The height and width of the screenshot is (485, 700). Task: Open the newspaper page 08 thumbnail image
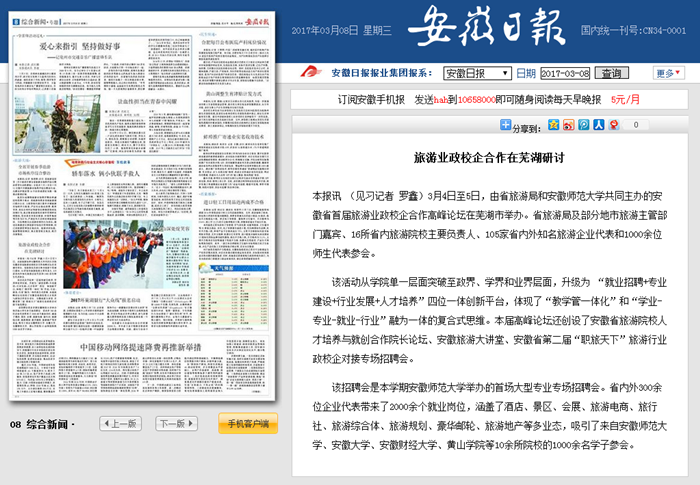coord(142,206)
